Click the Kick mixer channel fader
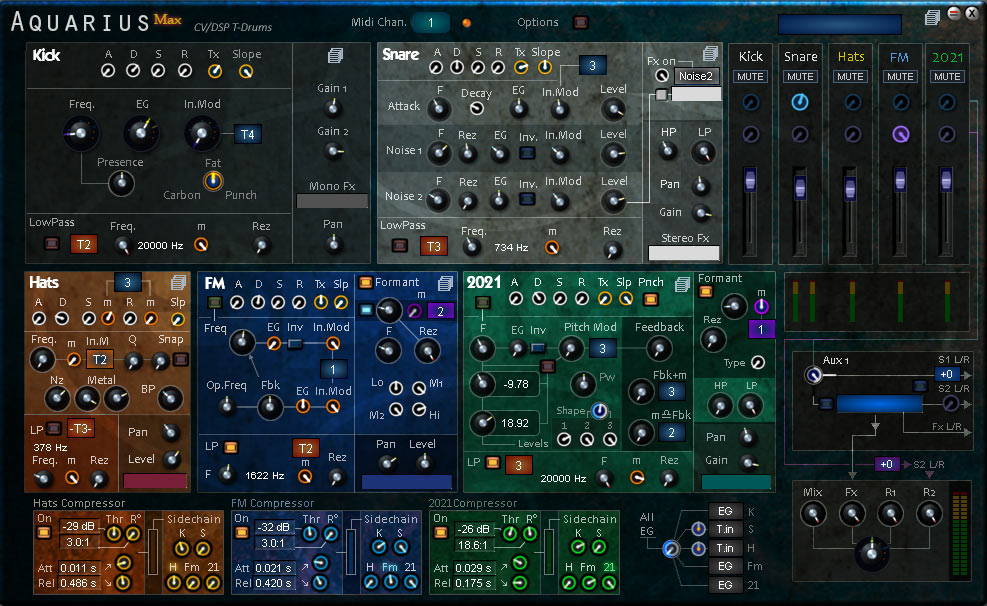 tap(750, 180)
